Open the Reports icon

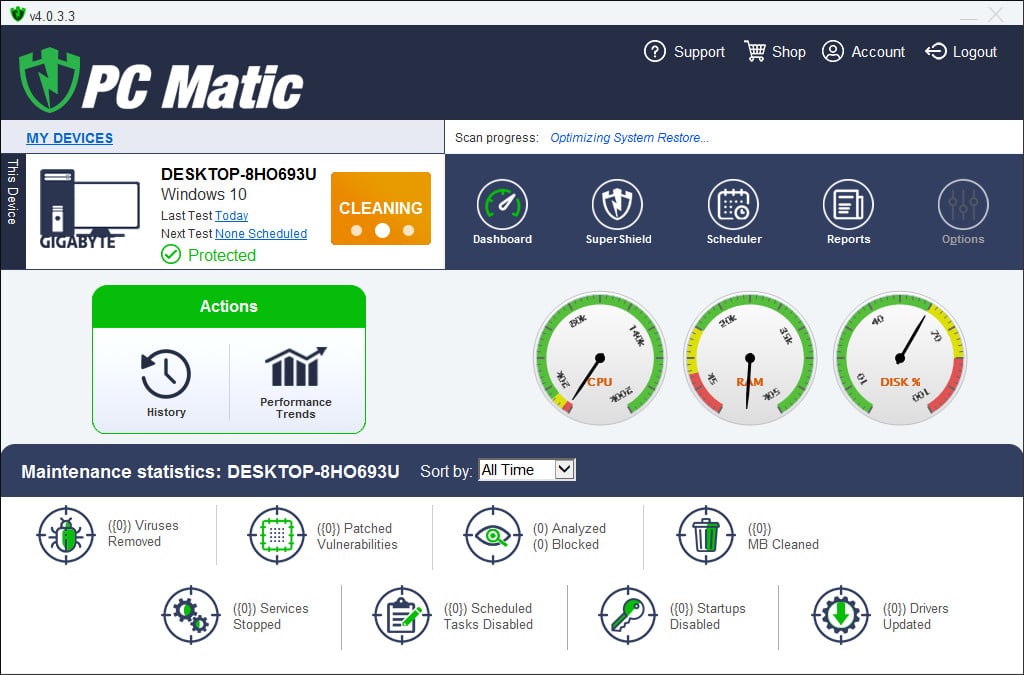pos(848,204)
